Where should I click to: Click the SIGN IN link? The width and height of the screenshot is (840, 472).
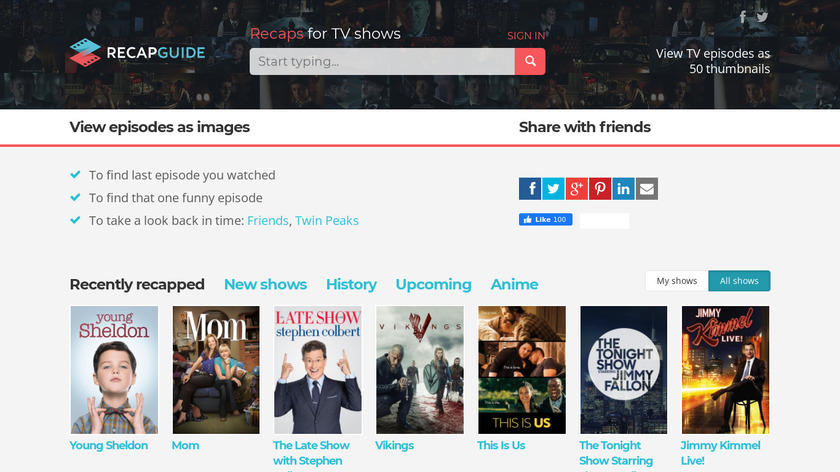526,36
